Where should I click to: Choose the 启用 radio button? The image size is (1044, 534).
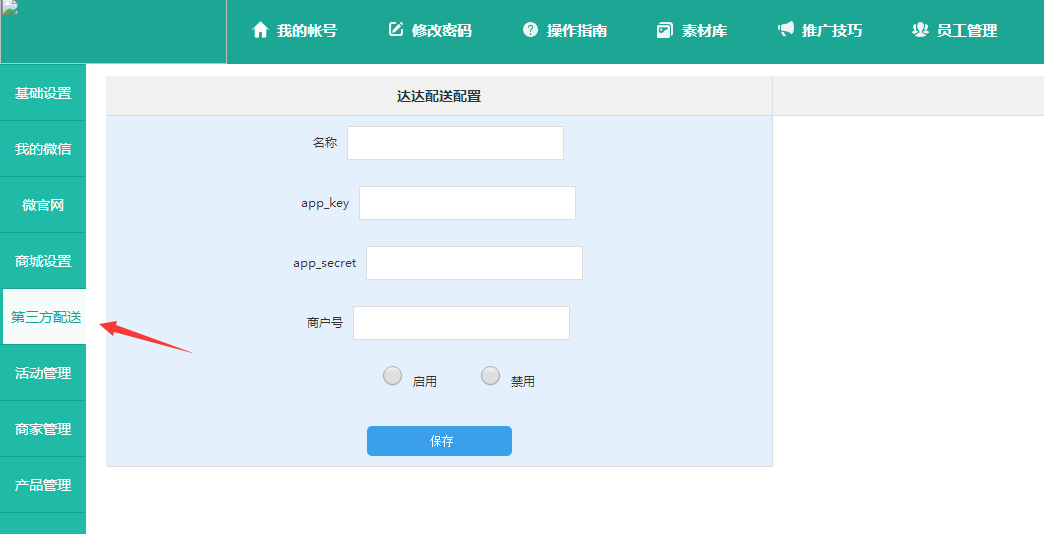coord(393,376)
